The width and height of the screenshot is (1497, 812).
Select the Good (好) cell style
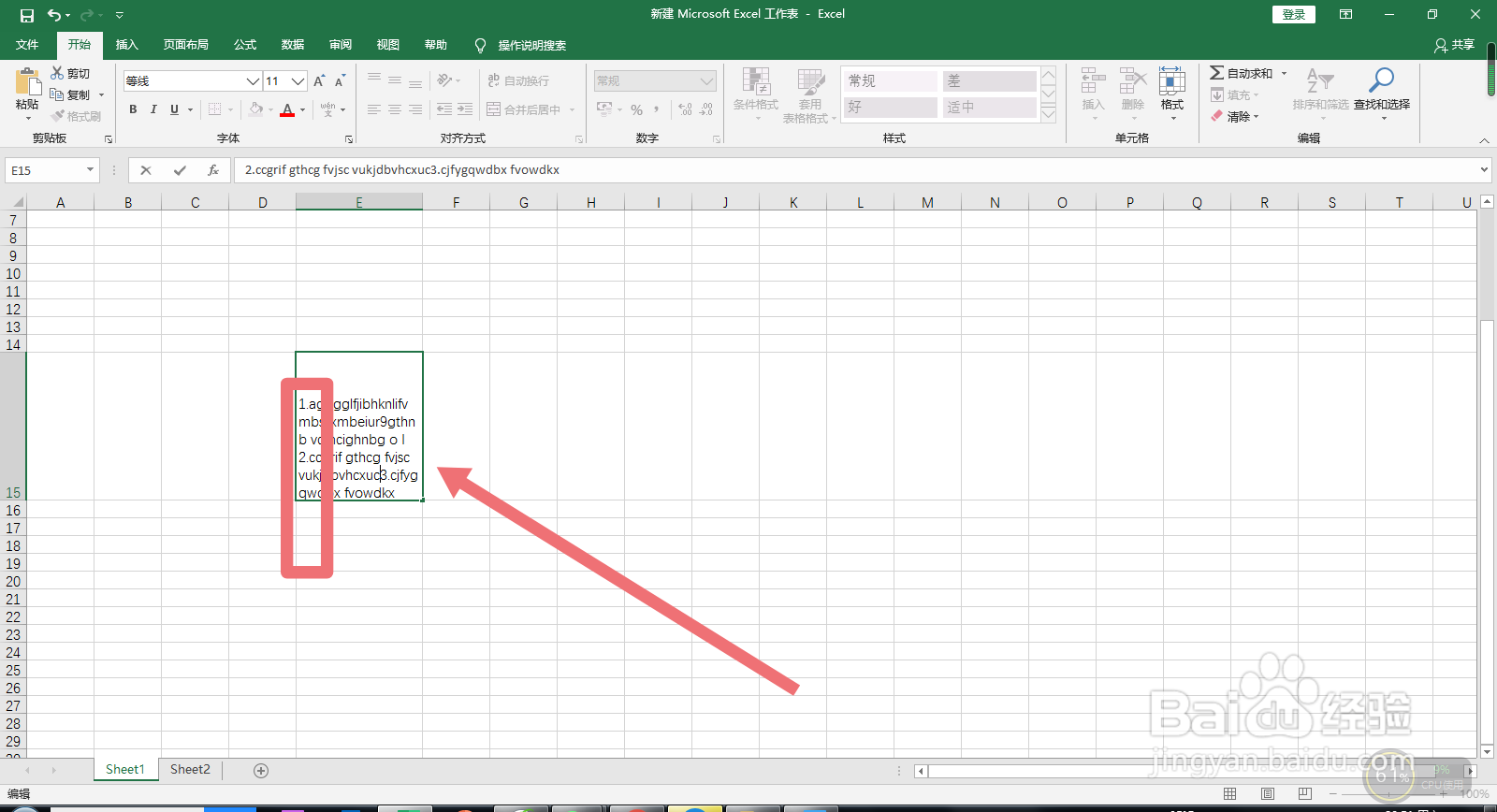click(890, 108)
